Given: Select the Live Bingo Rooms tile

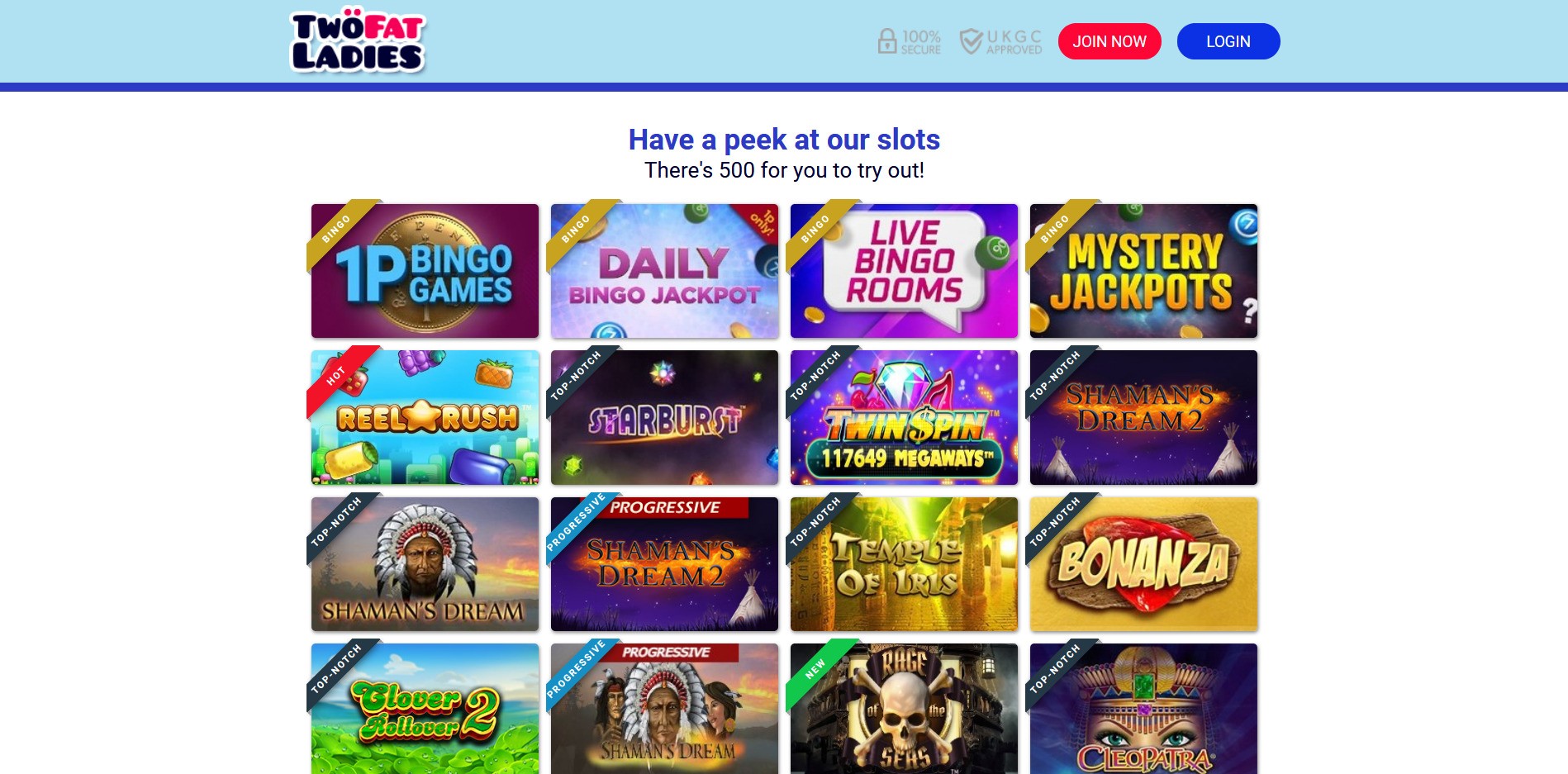Looking at the screenshot, I should (x=904, y=271).
